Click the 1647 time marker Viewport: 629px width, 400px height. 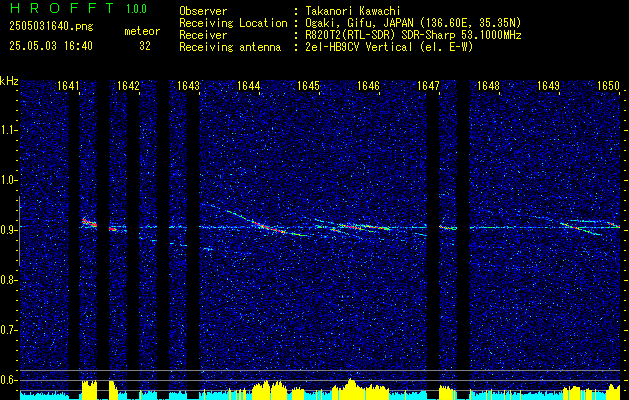pyautogui.click(x=428, y=85)
